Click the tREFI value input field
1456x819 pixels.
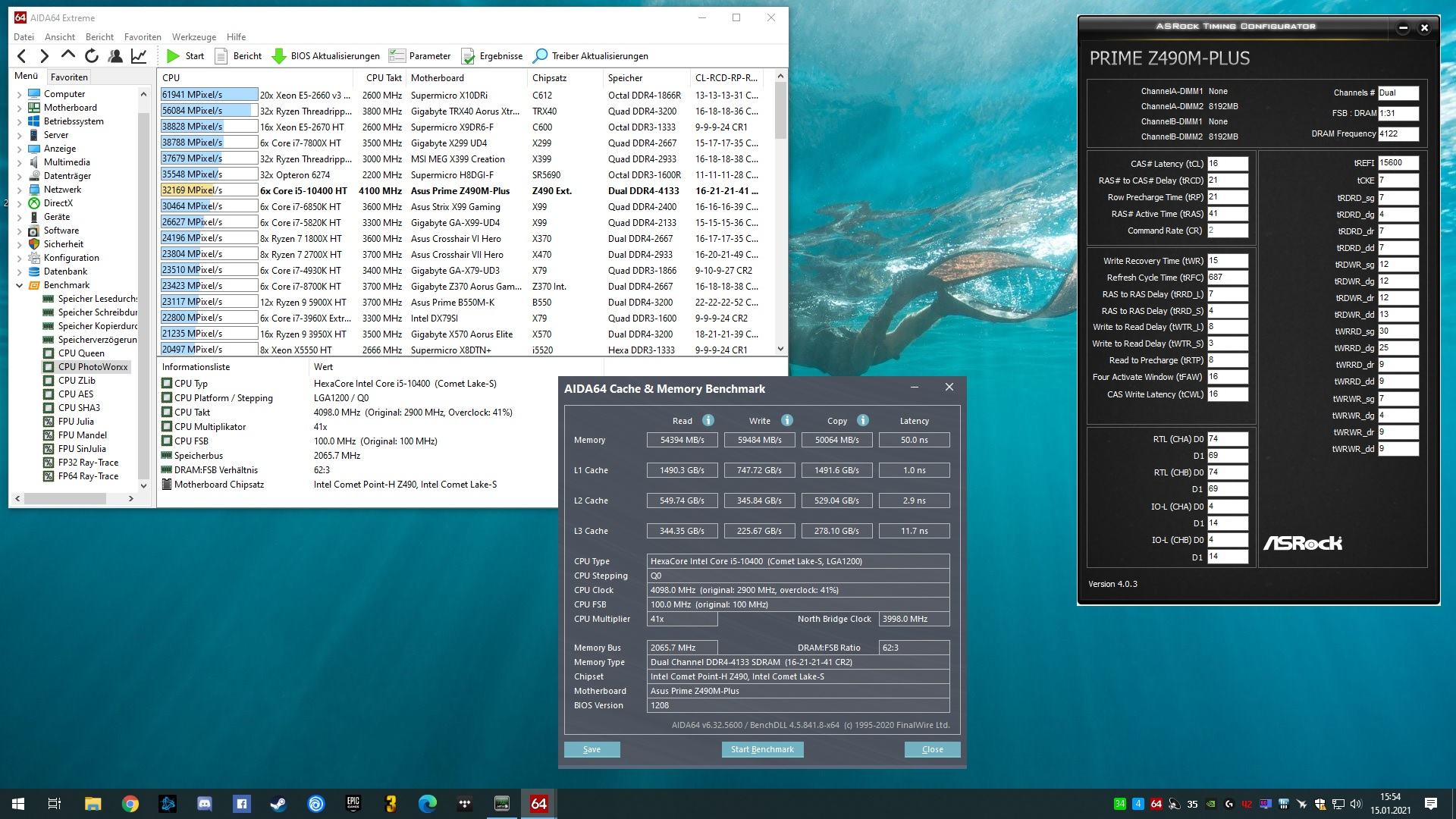tap(1397, 163)
